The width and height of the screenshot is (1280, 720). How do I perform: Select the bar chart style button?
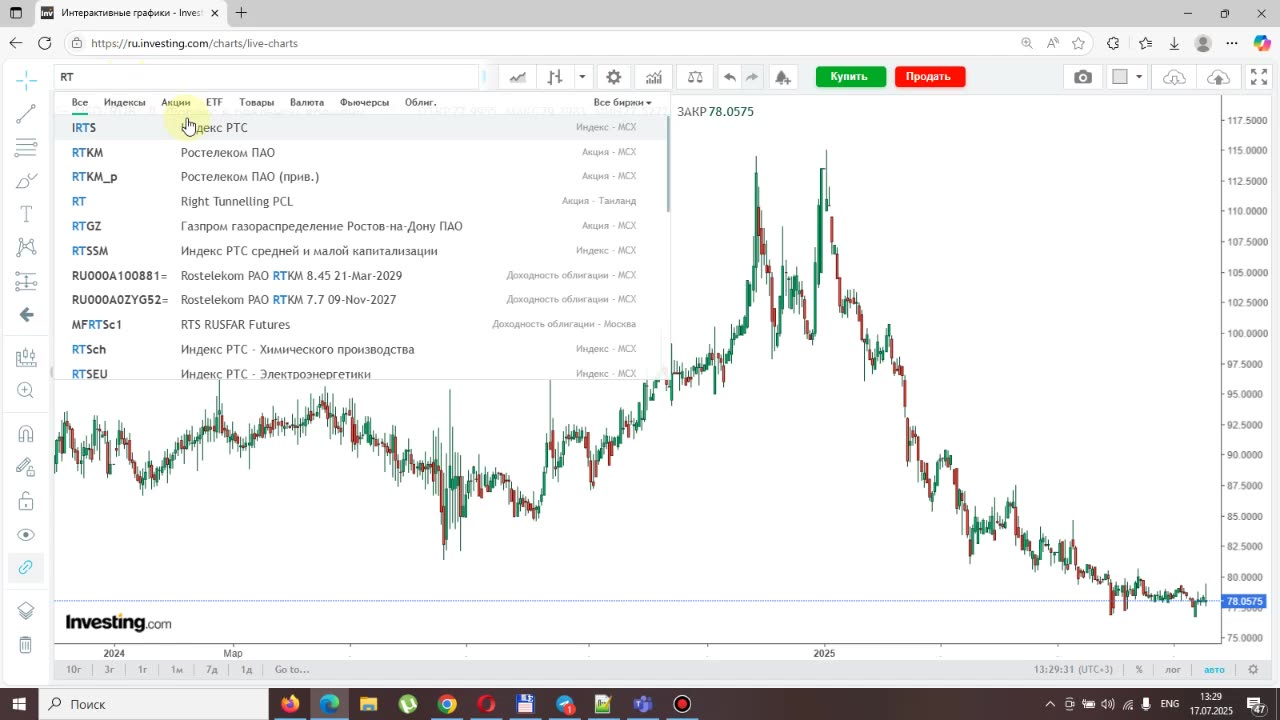[x=555, y=77]
